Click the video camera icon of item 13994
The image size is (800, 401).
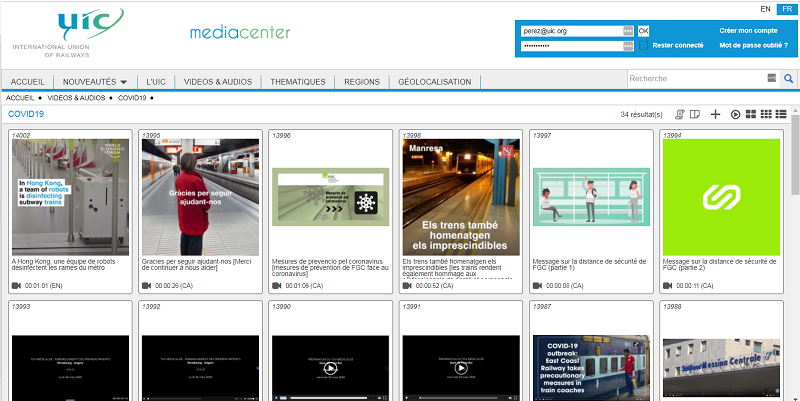coord(667,286)
